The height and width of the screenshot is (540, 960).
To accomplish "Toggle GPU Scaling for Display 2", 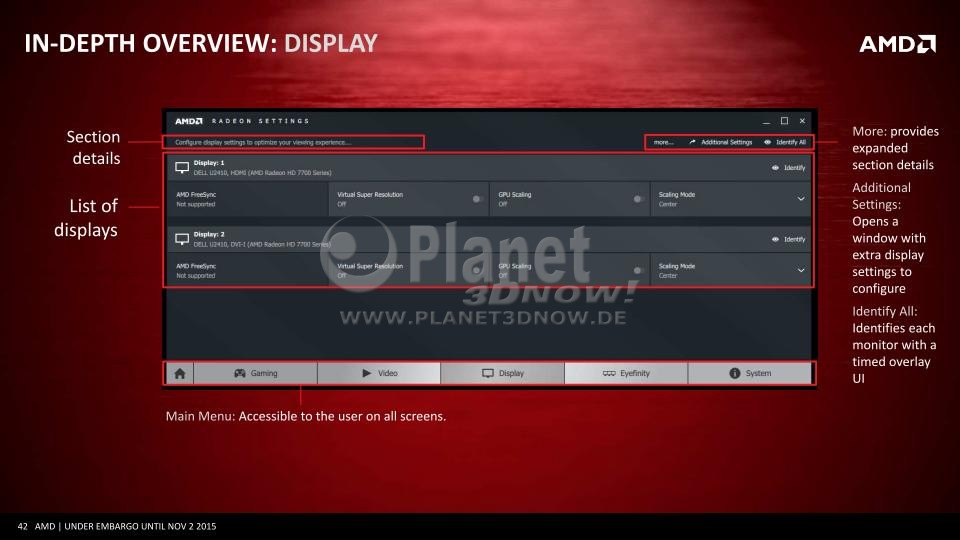I will 638,270.
